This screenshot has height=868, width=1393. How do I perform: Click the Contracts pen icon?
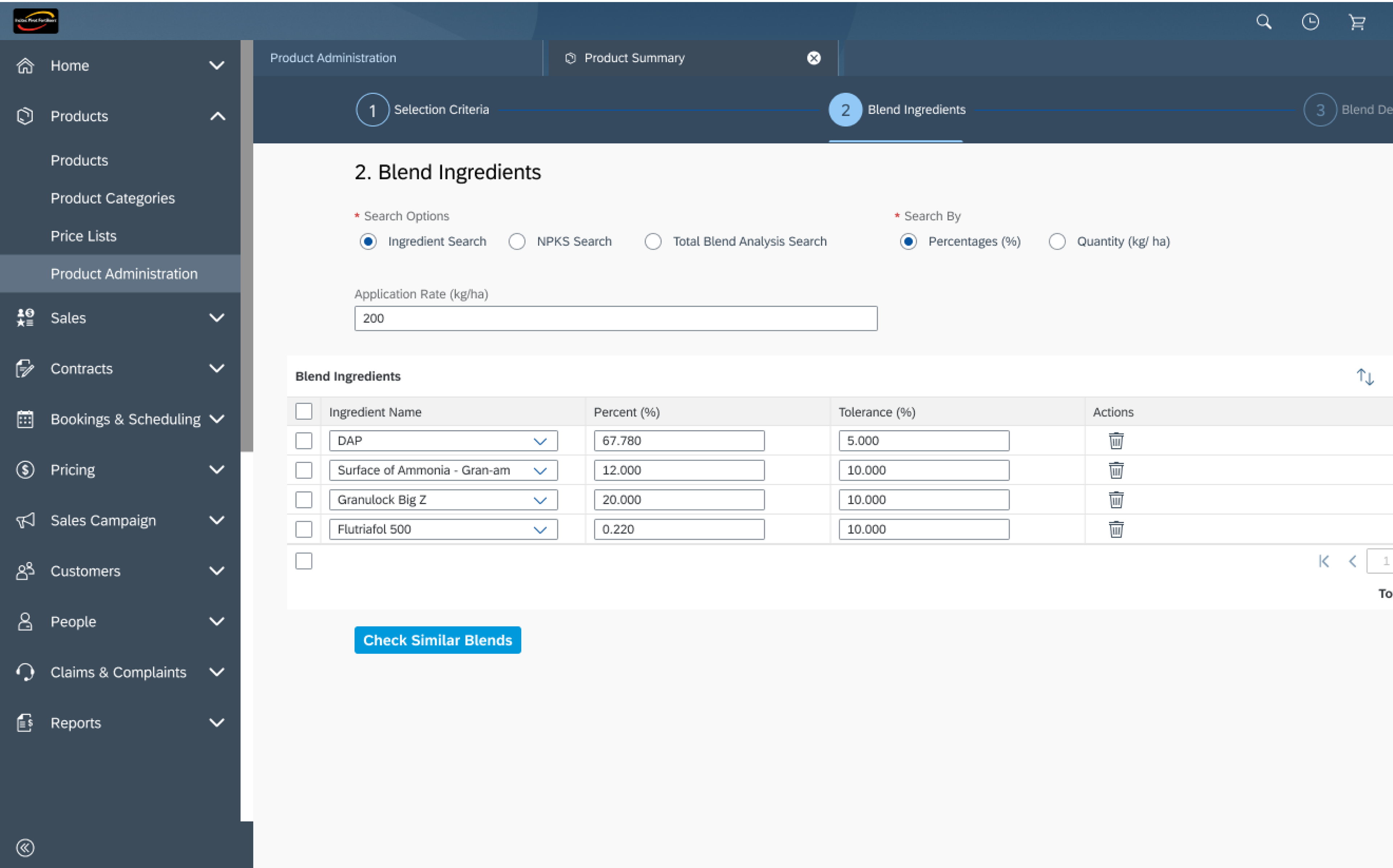pos(25,368)
